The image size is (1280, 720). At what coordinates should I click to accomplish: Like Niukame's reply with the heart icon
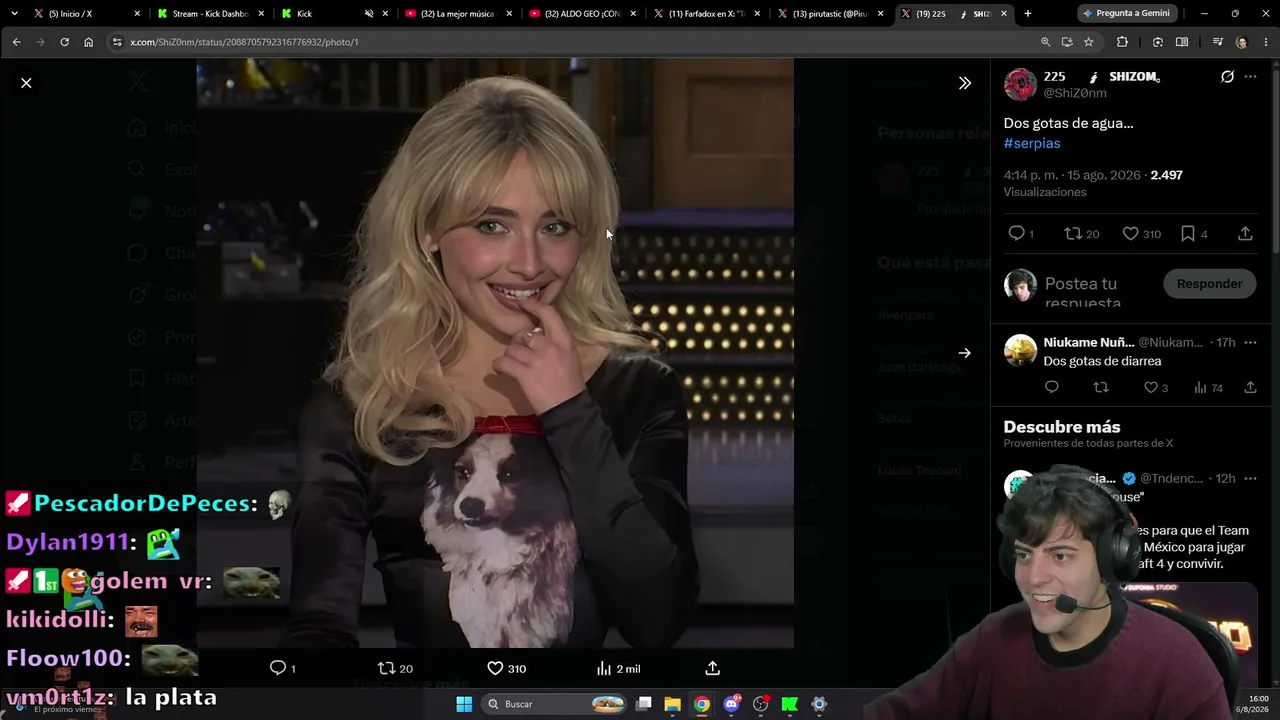click(x=1151, y=387)
